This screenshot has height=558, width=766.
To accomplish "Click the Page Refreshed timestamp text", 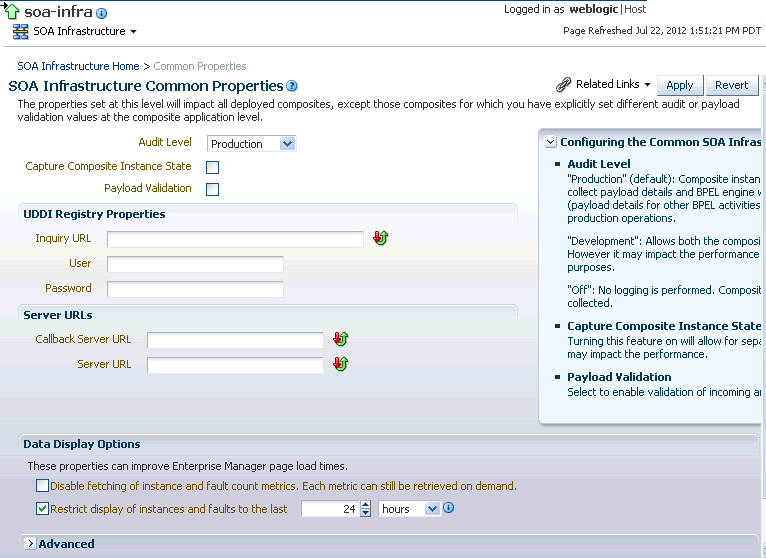I will click(662, 31).
